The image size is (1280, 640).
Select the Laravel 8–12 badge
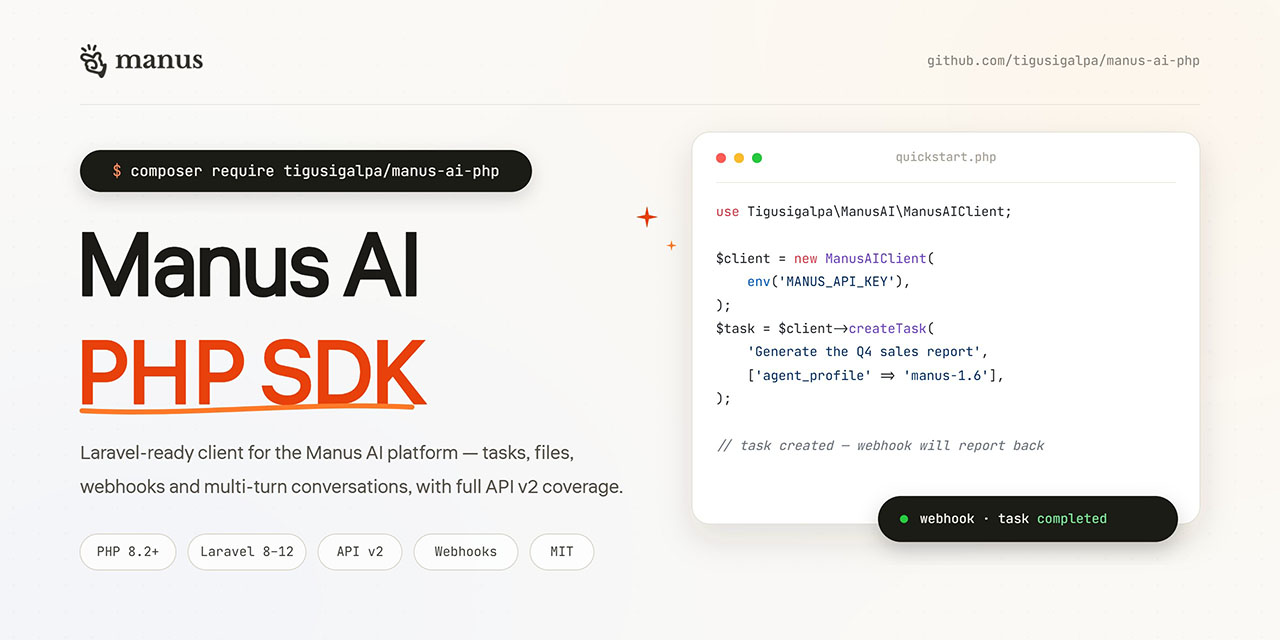click(x=247, y=552)
